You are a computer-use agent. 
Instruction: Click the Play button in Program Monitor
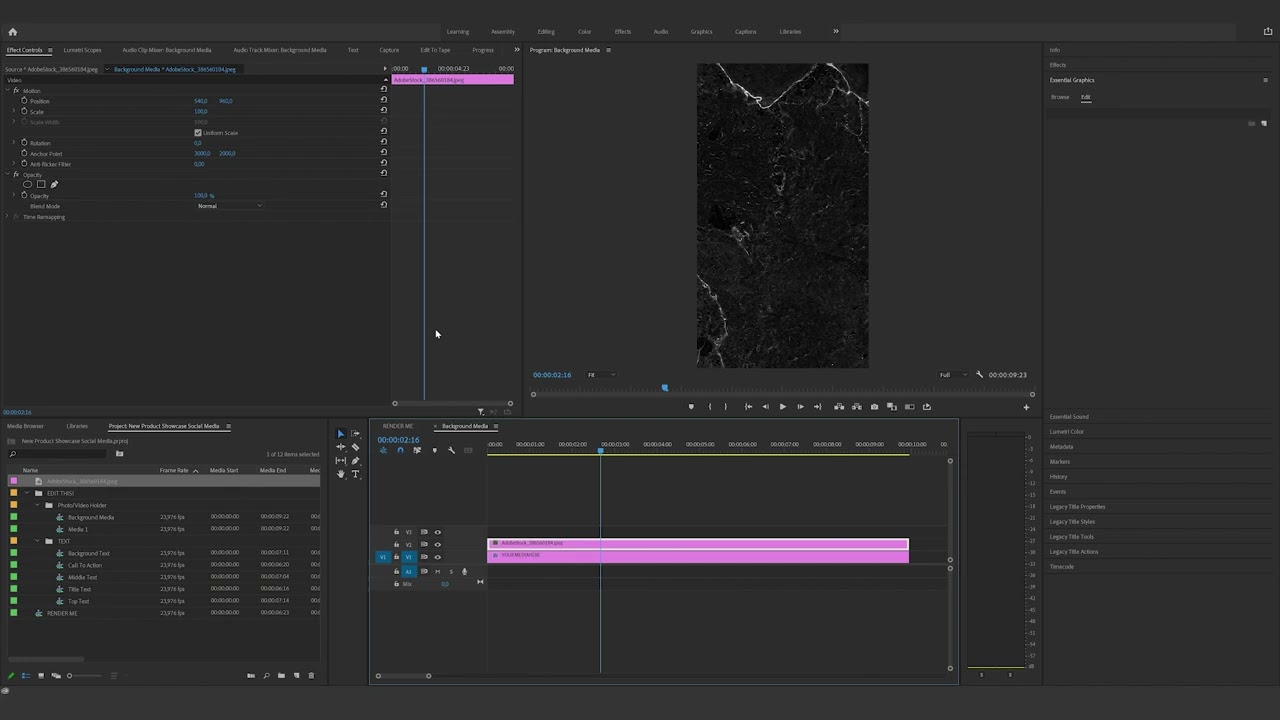tap(782, 407)
